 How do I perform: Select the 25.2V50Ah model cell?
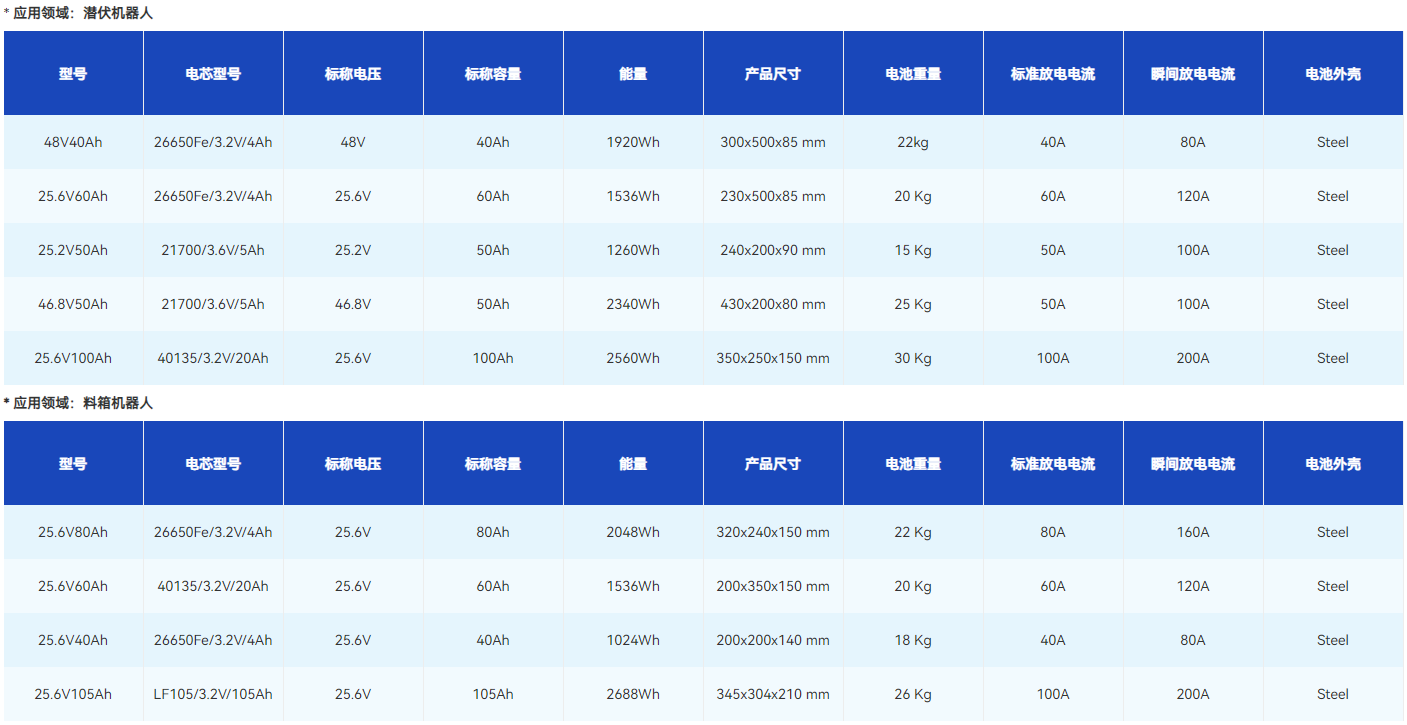(73, 250)
